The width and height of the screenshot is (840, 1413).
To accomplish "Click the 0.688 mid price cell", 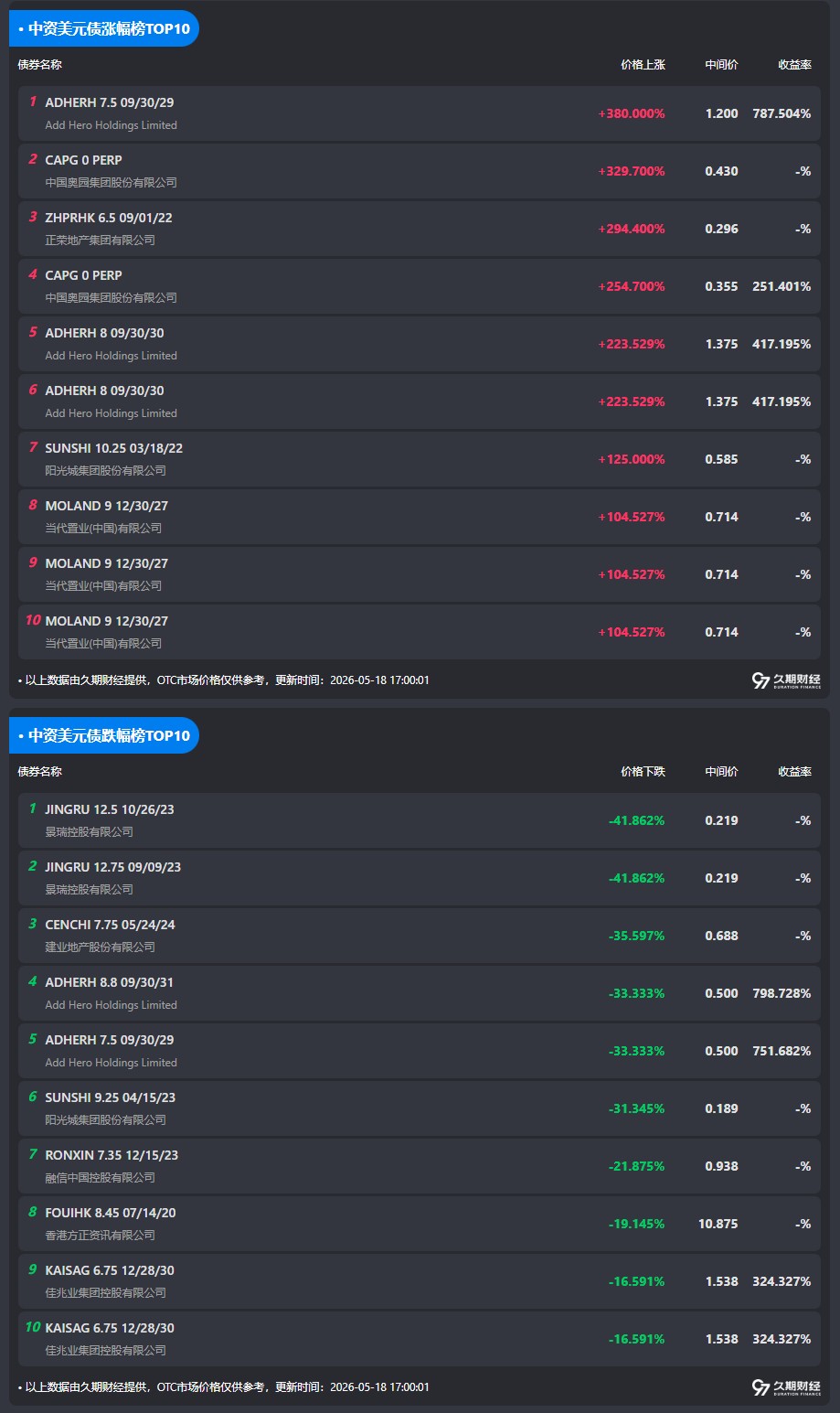I will pyautogui.click(x=721, y=937).
